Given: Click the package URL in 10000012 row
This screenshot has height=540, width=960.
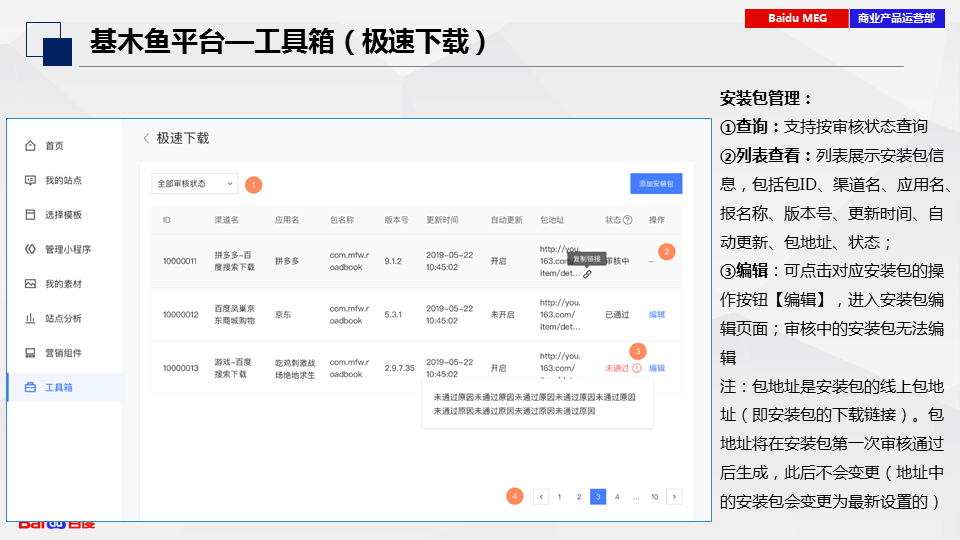Looking at the screenshot, I should click(560, 315).
